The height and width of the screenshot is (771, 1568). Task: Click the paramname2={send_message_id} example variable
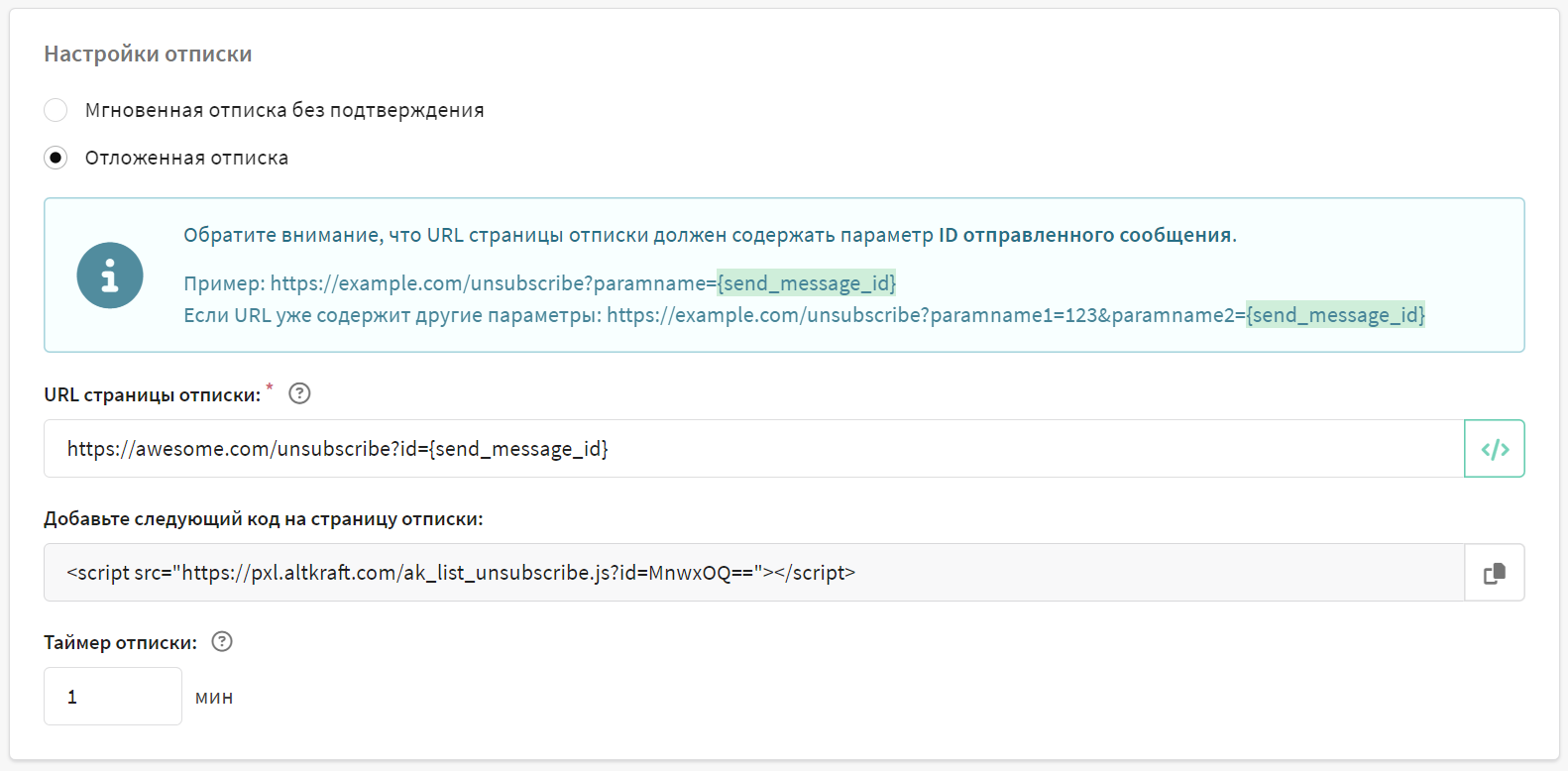click(x=1335, y=315)
